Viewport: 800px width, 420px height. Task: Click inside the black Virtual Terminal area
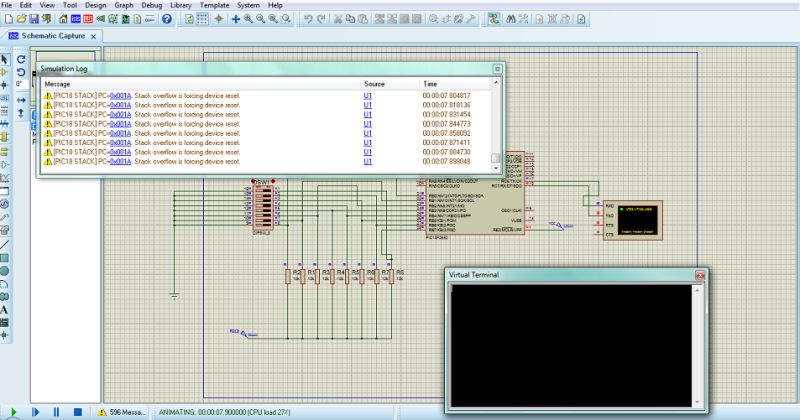pyautogui.click(x=571, y=345)
